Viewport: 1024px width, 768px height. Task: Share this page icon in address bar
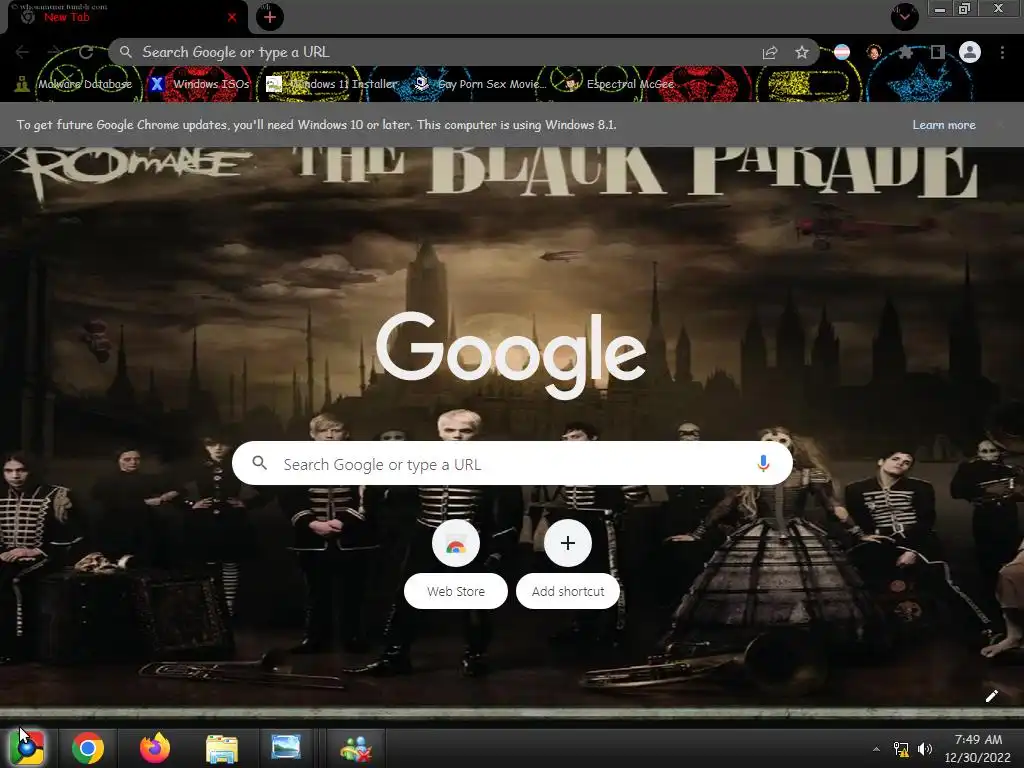pyautogui.click(x=770, y=52)
